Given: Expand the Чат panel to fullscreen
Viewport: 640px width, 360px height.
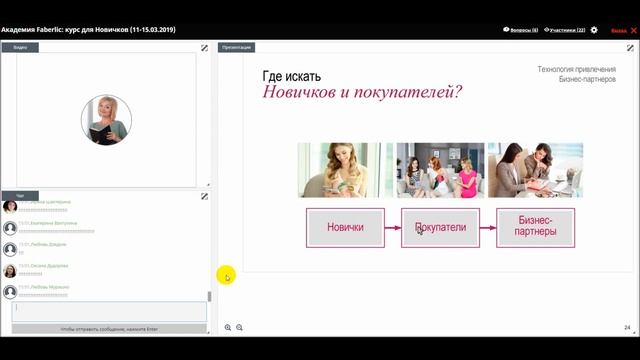Looking at the screenshot, I should pos(204,197).
